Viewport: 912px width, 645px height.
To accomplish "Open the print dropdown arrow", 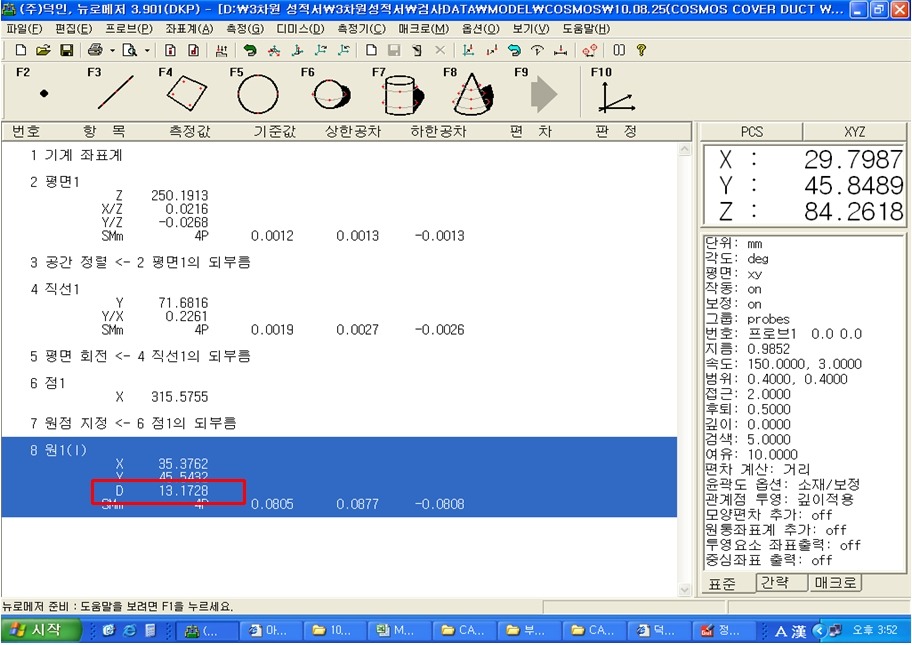I will click(x=112, y=50).
